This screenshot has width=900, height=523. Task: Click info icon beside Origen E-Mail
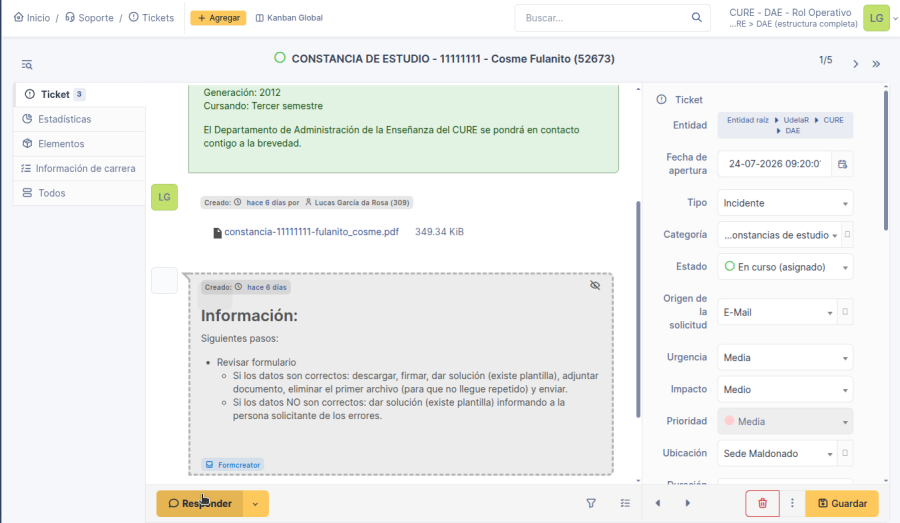[x=845, y=312]
